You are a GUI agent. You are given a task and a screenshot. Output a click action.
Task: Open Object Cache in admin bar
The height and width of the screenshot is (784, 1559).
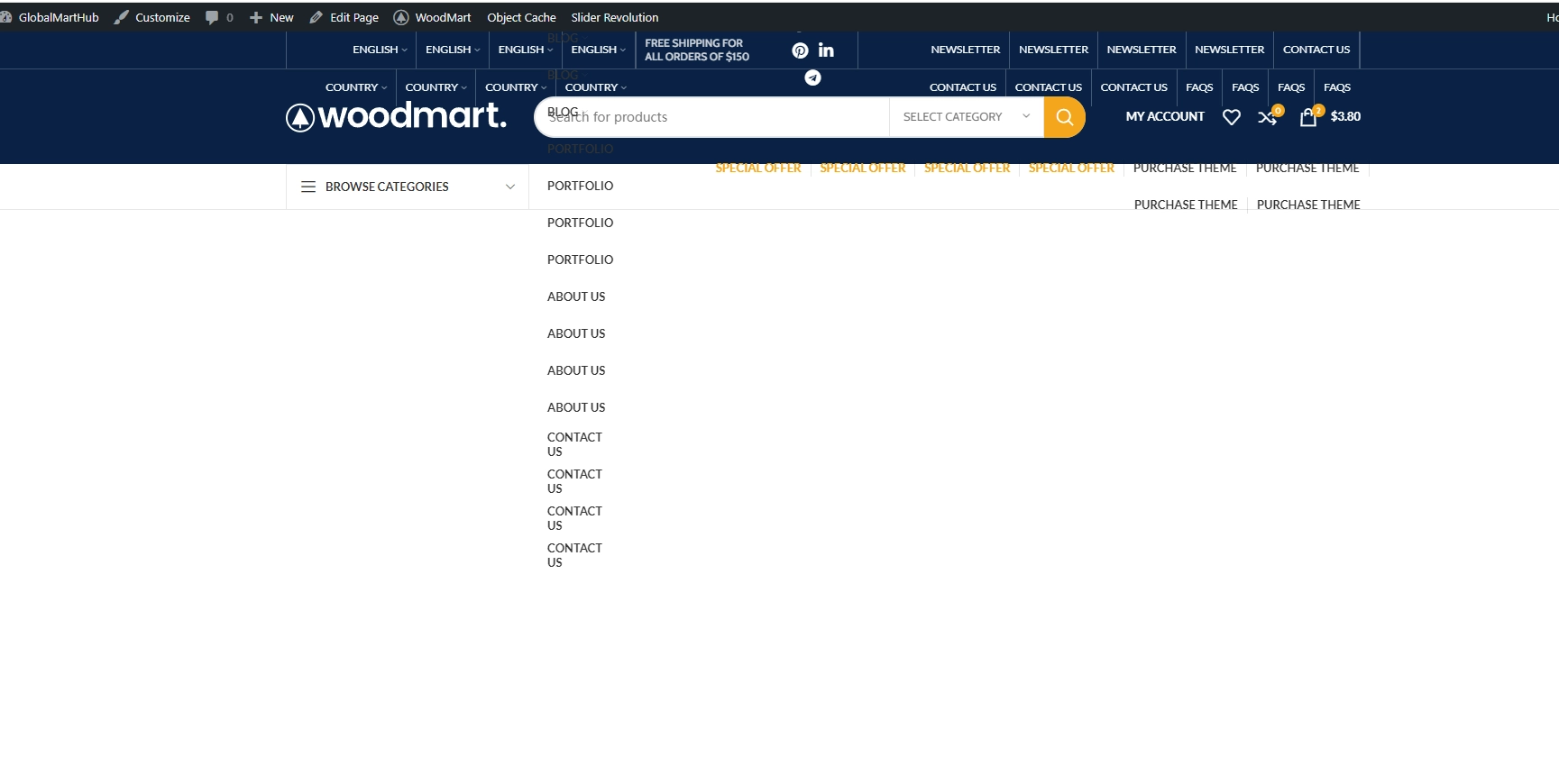pos(521,17)
